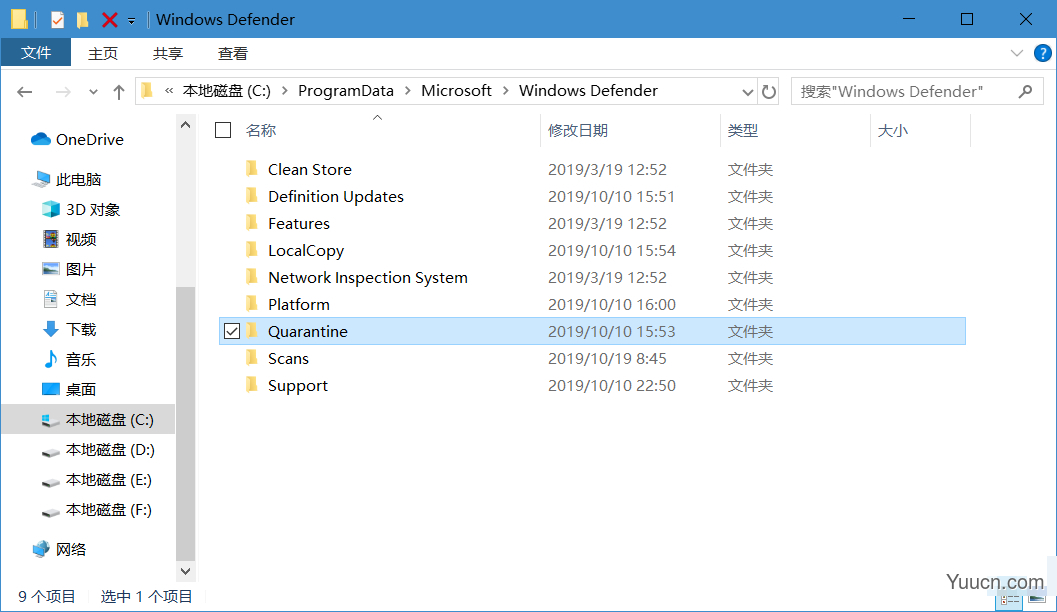Sort by 名称 column header
1057x612 pixels.
(261, 131)
